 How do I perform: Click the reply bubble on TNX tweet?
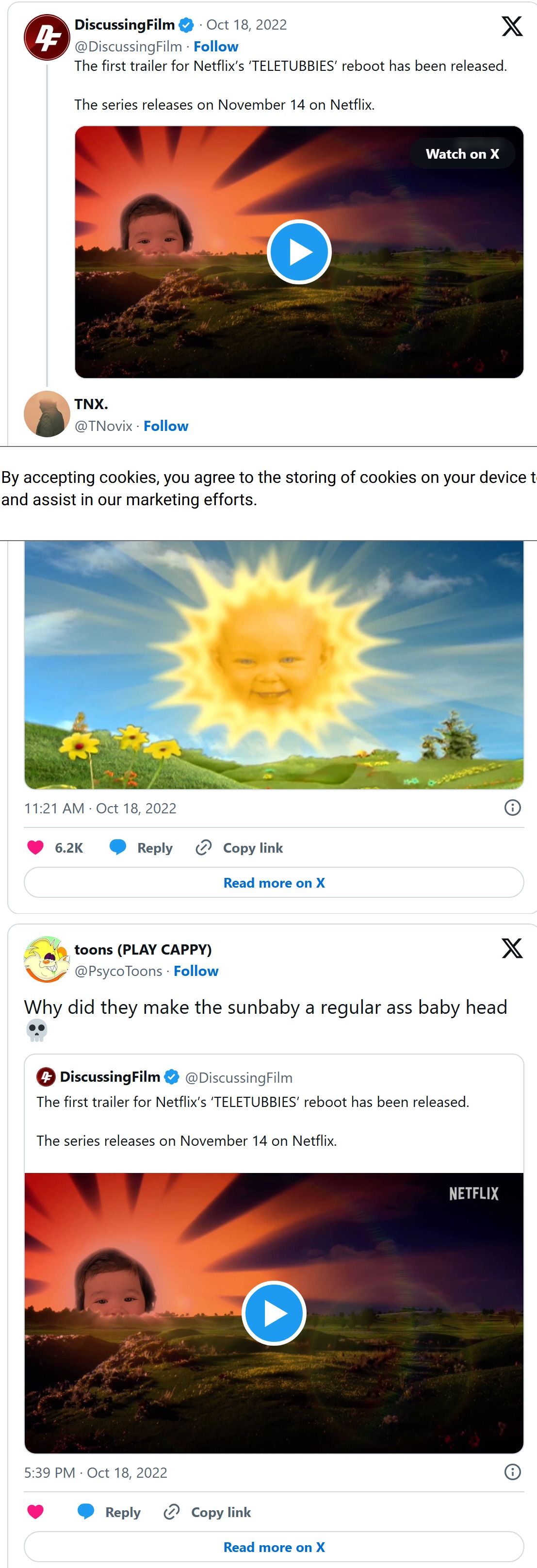click(x=117, y=847)
